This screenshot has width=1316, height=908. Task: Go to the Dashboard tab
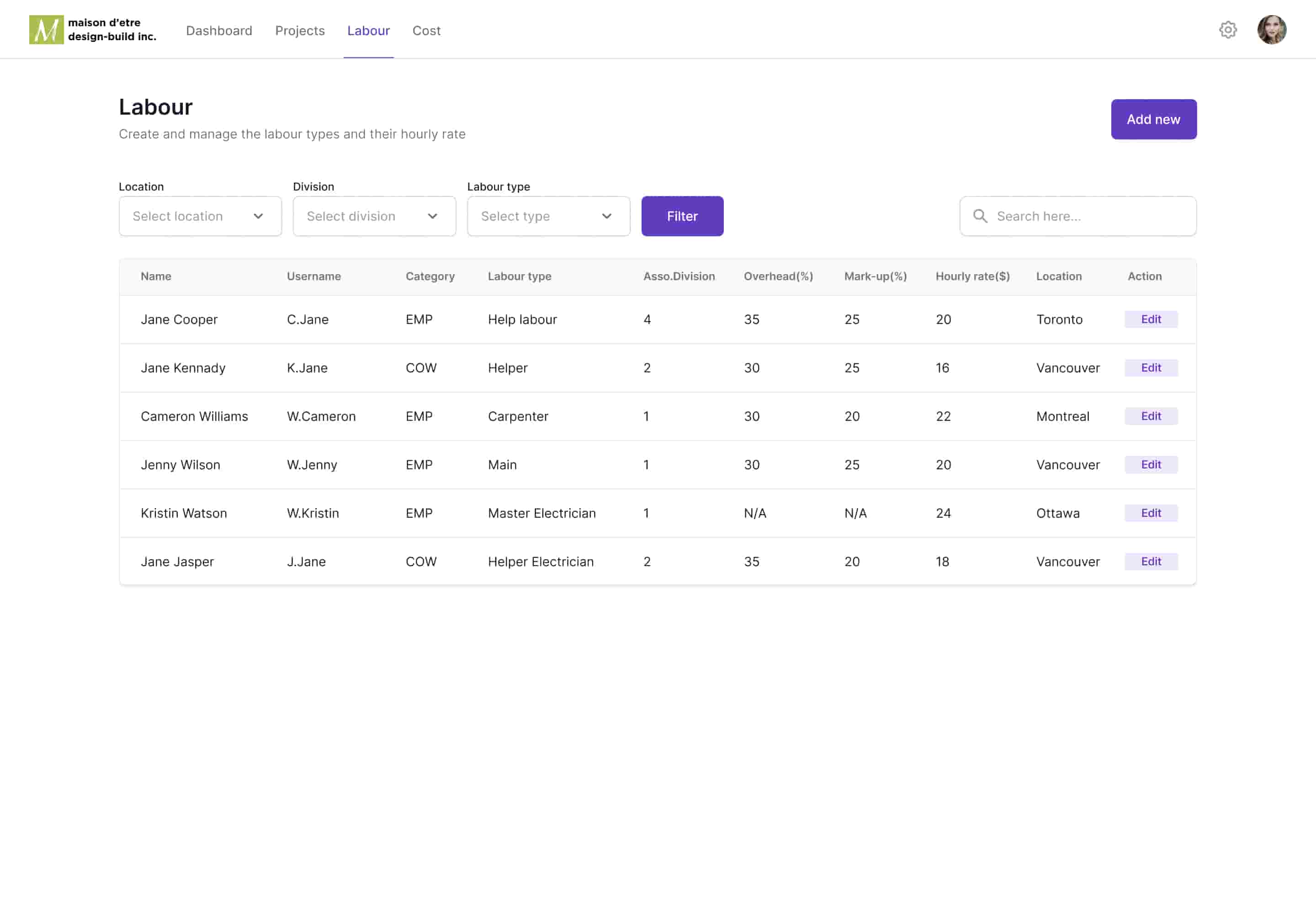pyautogui.click(x=219, y=31)
